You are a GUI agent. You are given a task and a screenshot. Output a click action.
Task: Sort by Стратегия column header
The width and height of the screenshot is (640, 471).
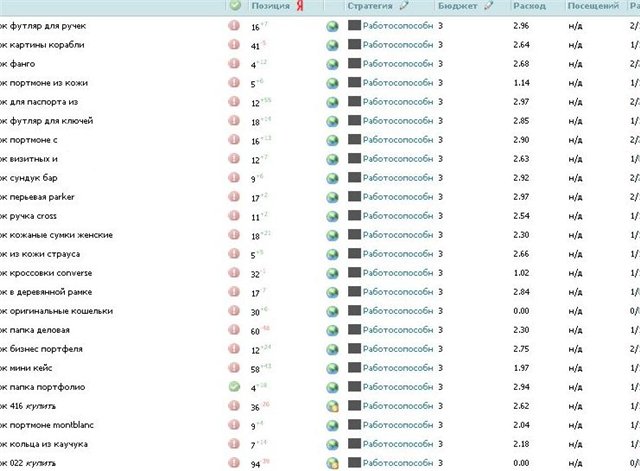(x=370, y=6)
